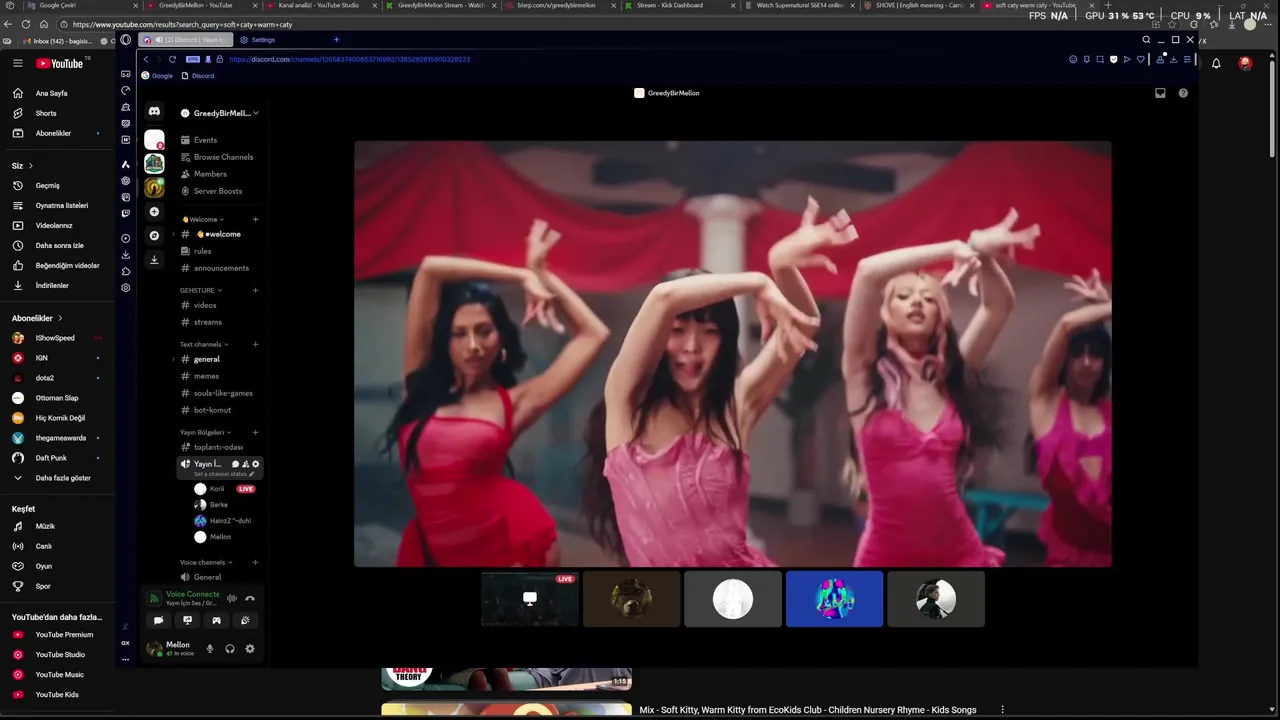Start an Activity controller icon
The width and height of the screenshot is (1280, 720).
[216, 621]
